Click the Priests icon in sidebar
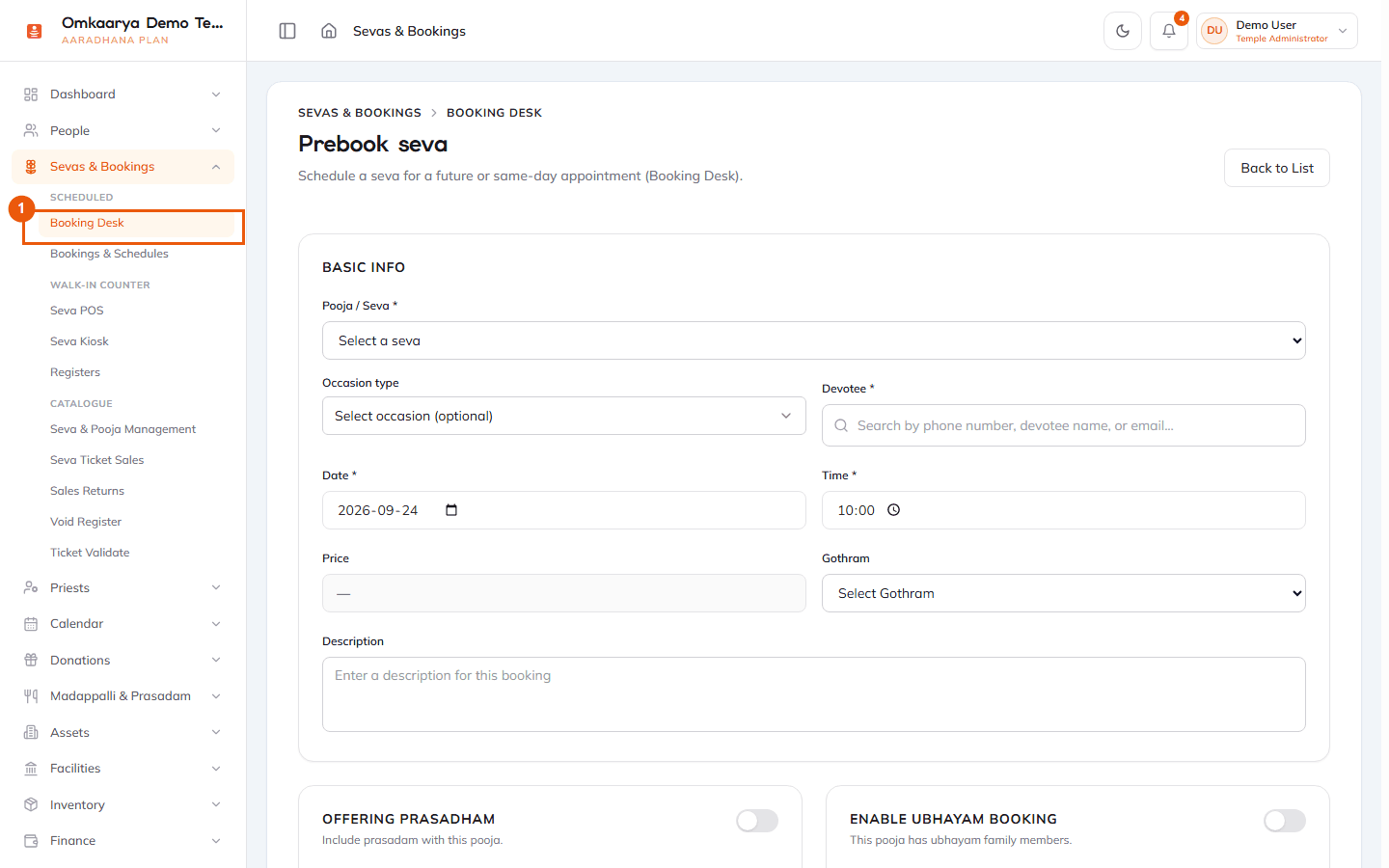1389x868 pixels. click(31, 587)
